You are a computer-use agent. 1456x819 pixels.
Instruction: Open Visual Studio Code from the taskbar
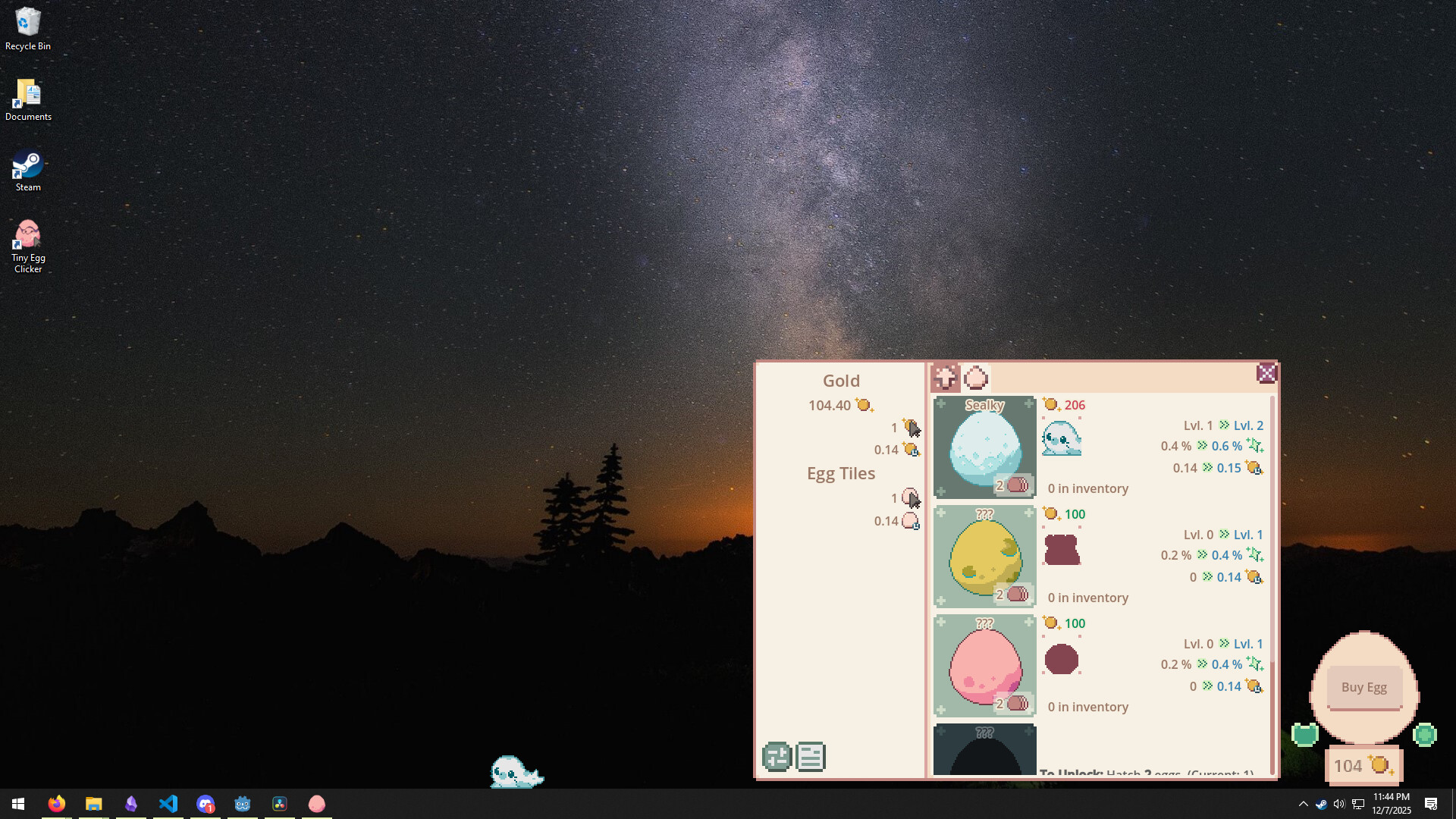pyautogui.click(x=168, y=803)
